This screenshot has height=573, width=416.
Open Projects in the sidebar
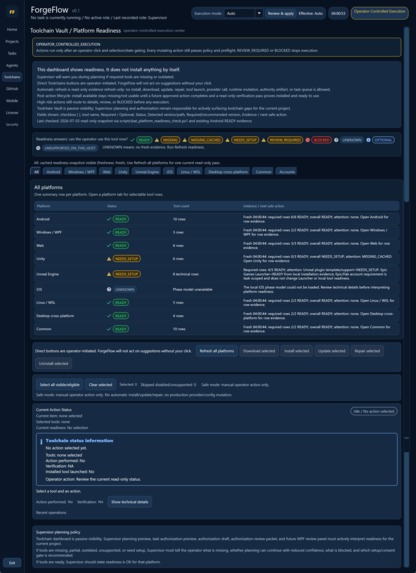pos(12,41)
